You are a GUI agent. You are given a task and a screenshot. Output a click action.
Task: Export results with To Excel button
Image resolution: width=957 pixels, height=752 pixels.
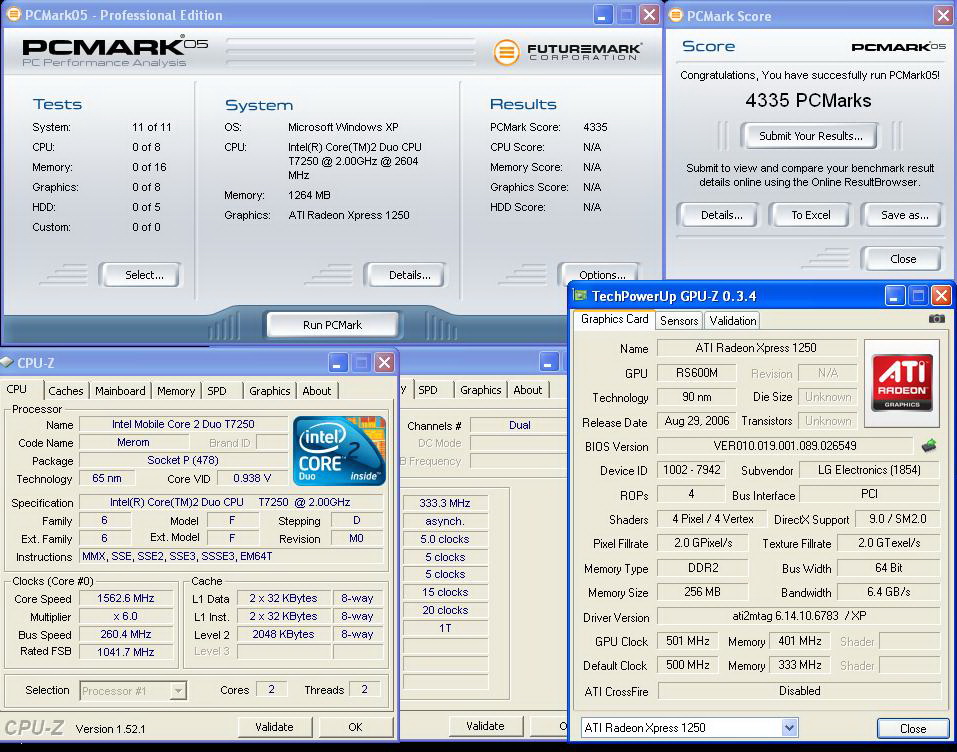tap(811, 215)
